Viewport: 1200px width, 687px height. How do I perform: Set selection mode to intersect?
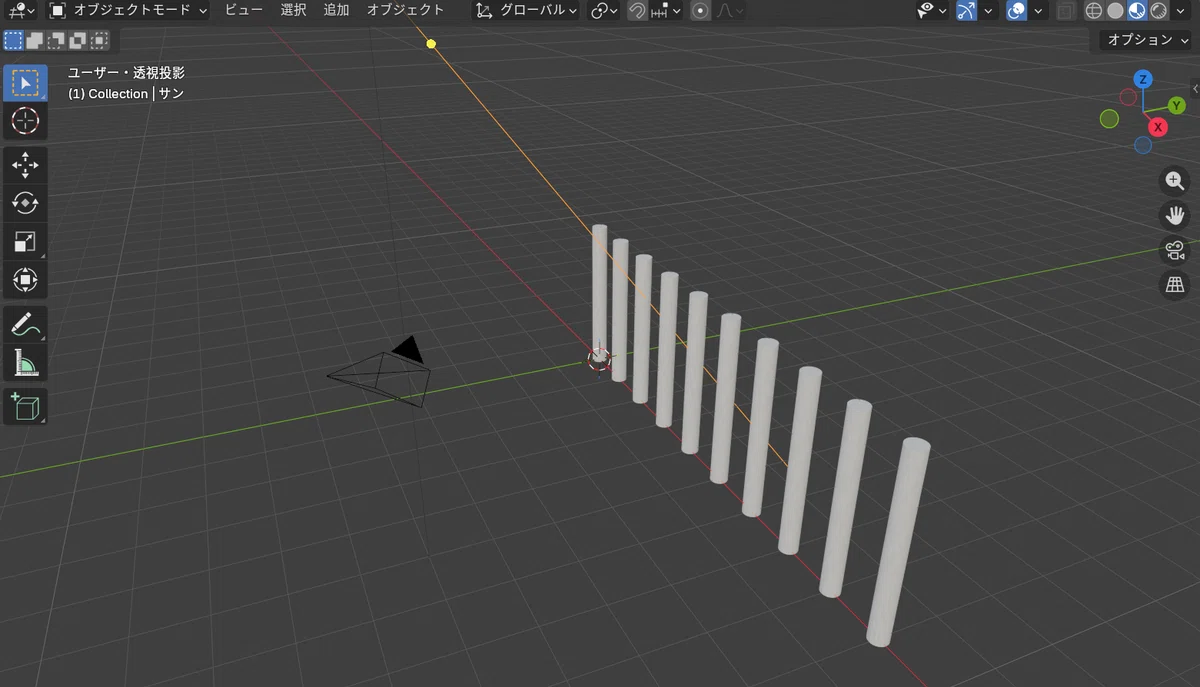pyautogui.click(x=100, y=40)
